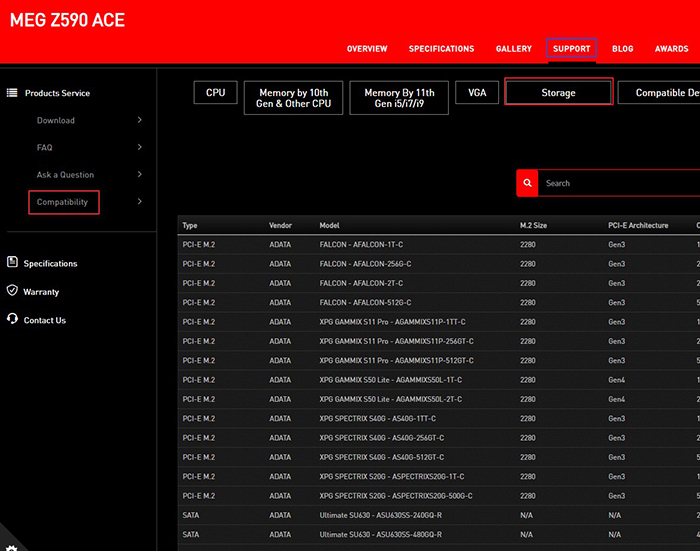Select XPG GAMMIX S11 Pro AGAMMIXS11P-512GT-C
Screen dimensions: 700x551
(396, 360)
